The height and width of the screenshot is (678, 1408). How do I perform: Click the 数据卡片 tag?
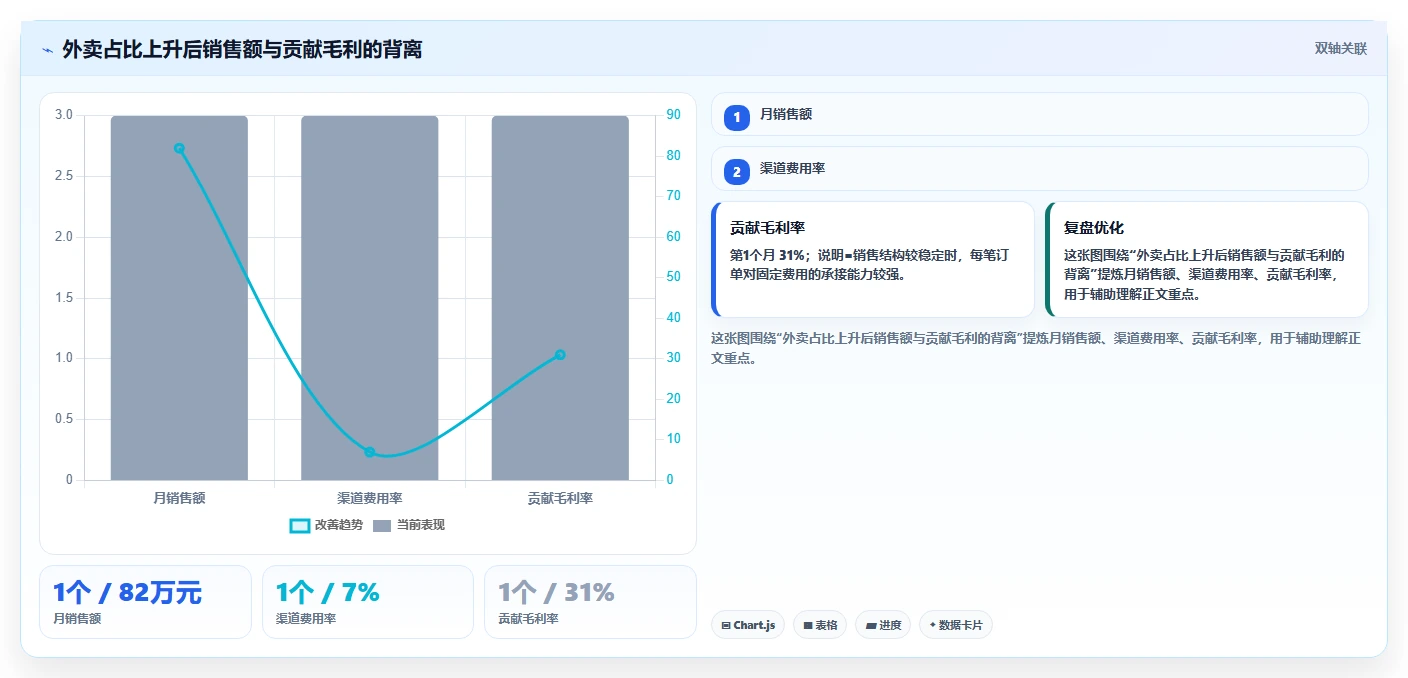click(956, 625)
